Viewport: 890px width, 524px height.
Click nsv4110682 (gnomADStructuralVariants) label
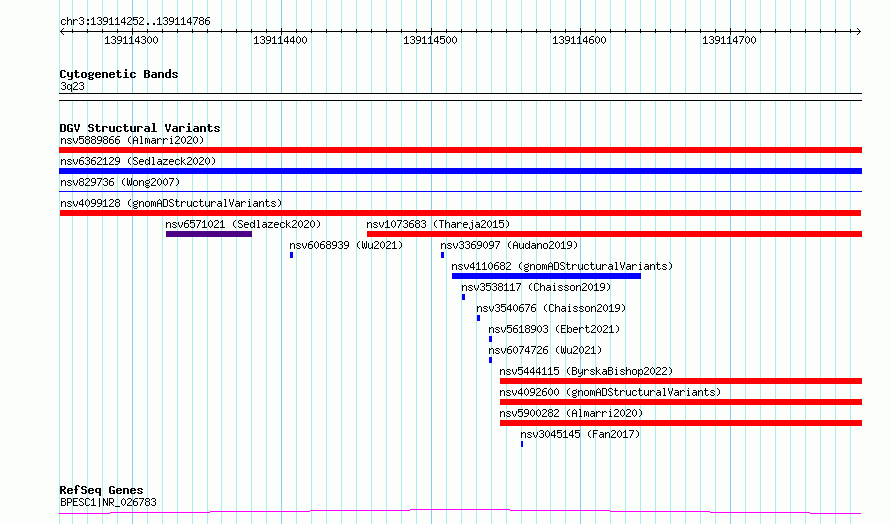[x=562, y=266]
